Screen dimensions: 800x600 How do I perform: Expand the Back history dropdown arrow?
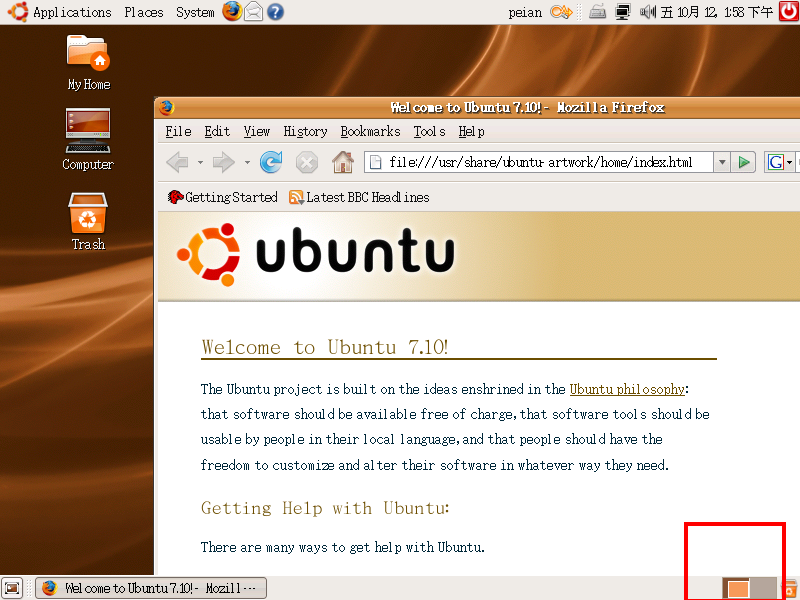[200, 163]
